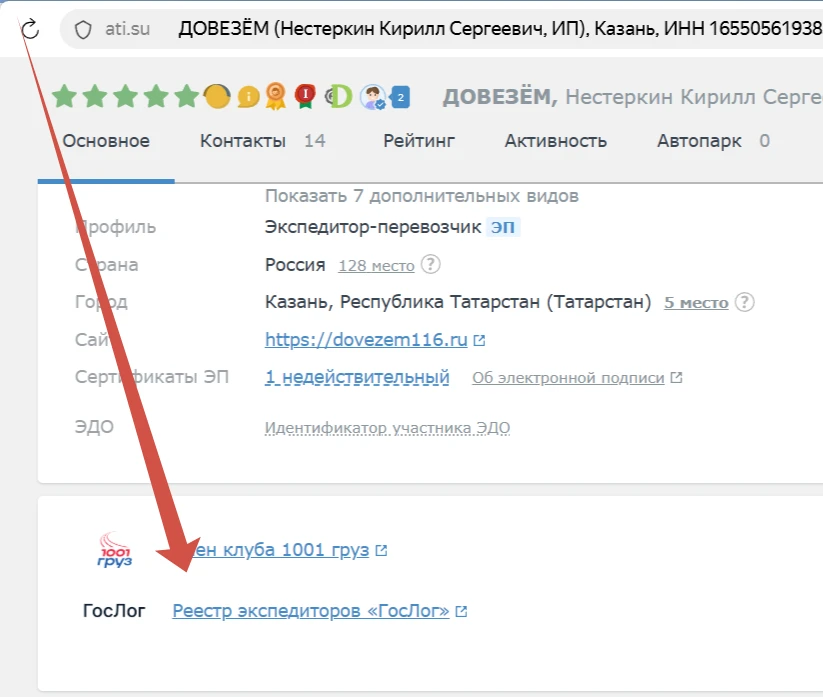
Task: Click Идентификатор участника ЭДО link
Action: click(387, 428)
